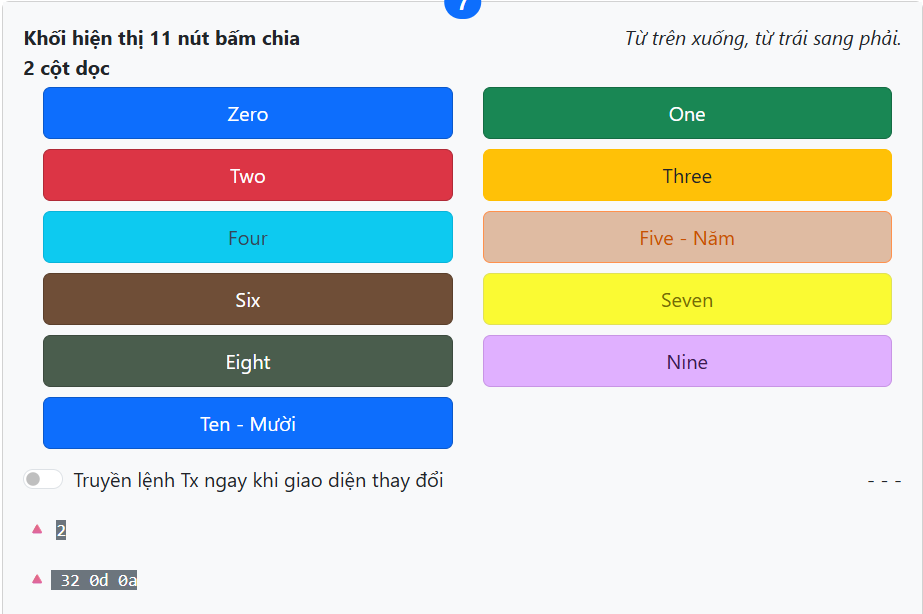Screen dimensions: 923x614
Task: Enable the Truyền lệnh Tx toggle switch
Action: click(43, 480)
